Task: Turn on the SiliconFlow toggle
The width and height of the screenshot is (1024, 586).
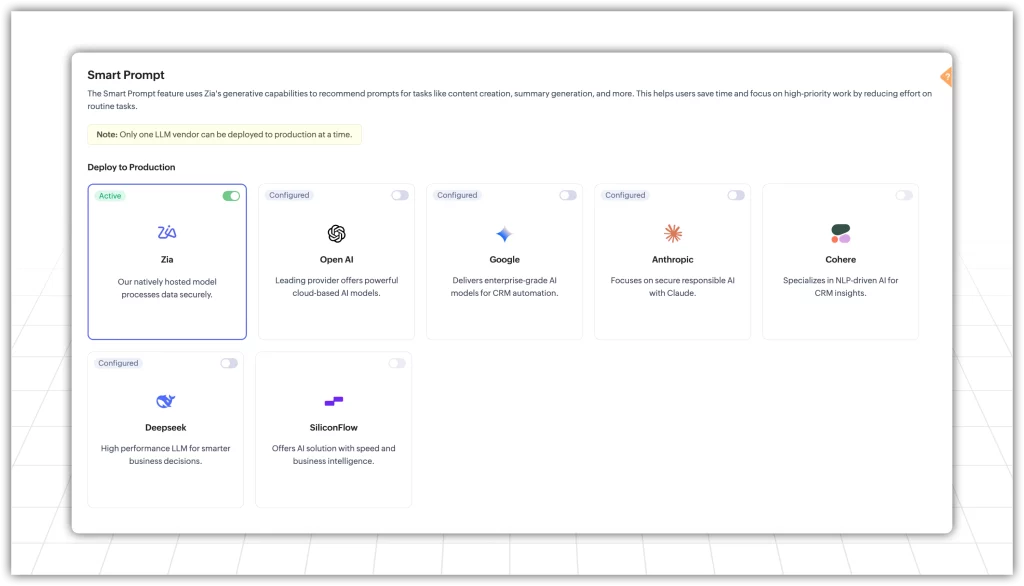Action: click(397, 363)
